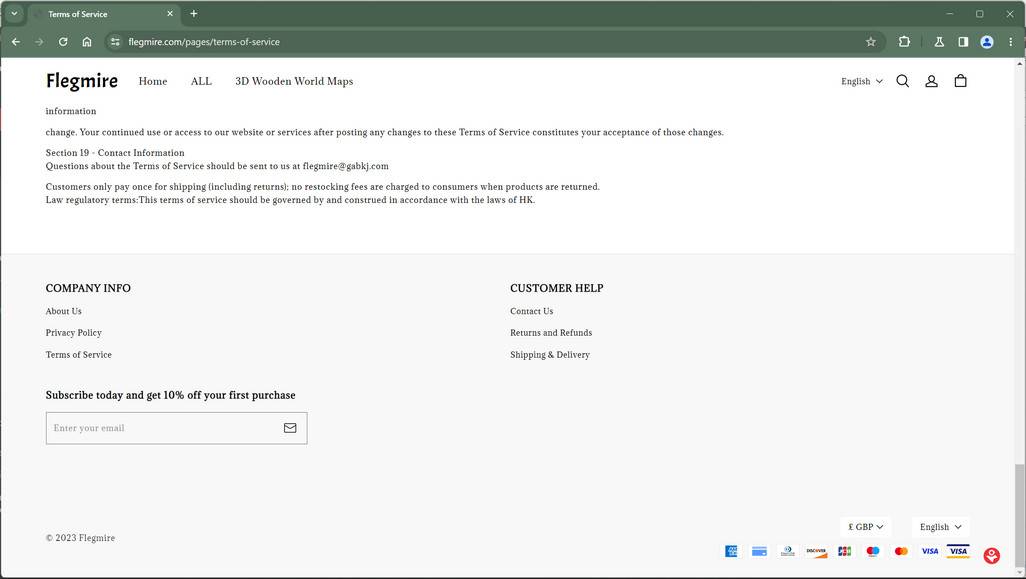Select the Terms of Service browser tab
The image size is (1026, 579).
coord(103,14)
